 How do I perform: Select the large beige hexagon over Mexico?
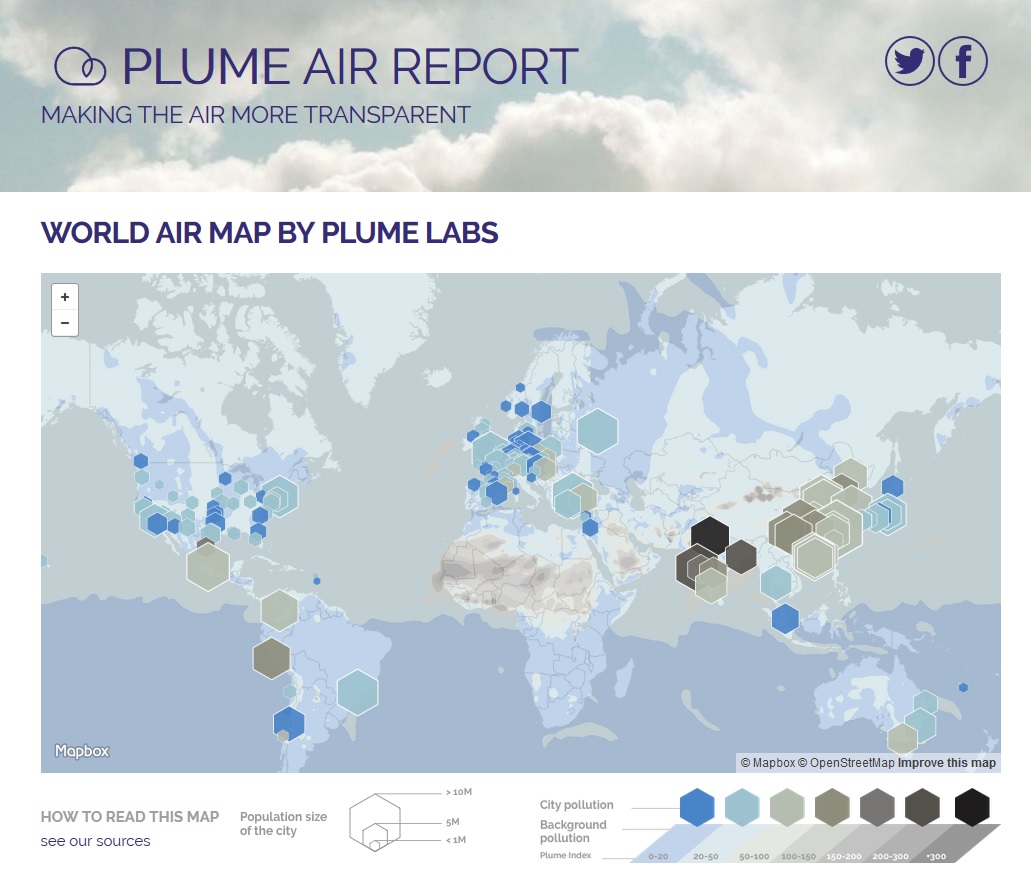click(208, 567)
